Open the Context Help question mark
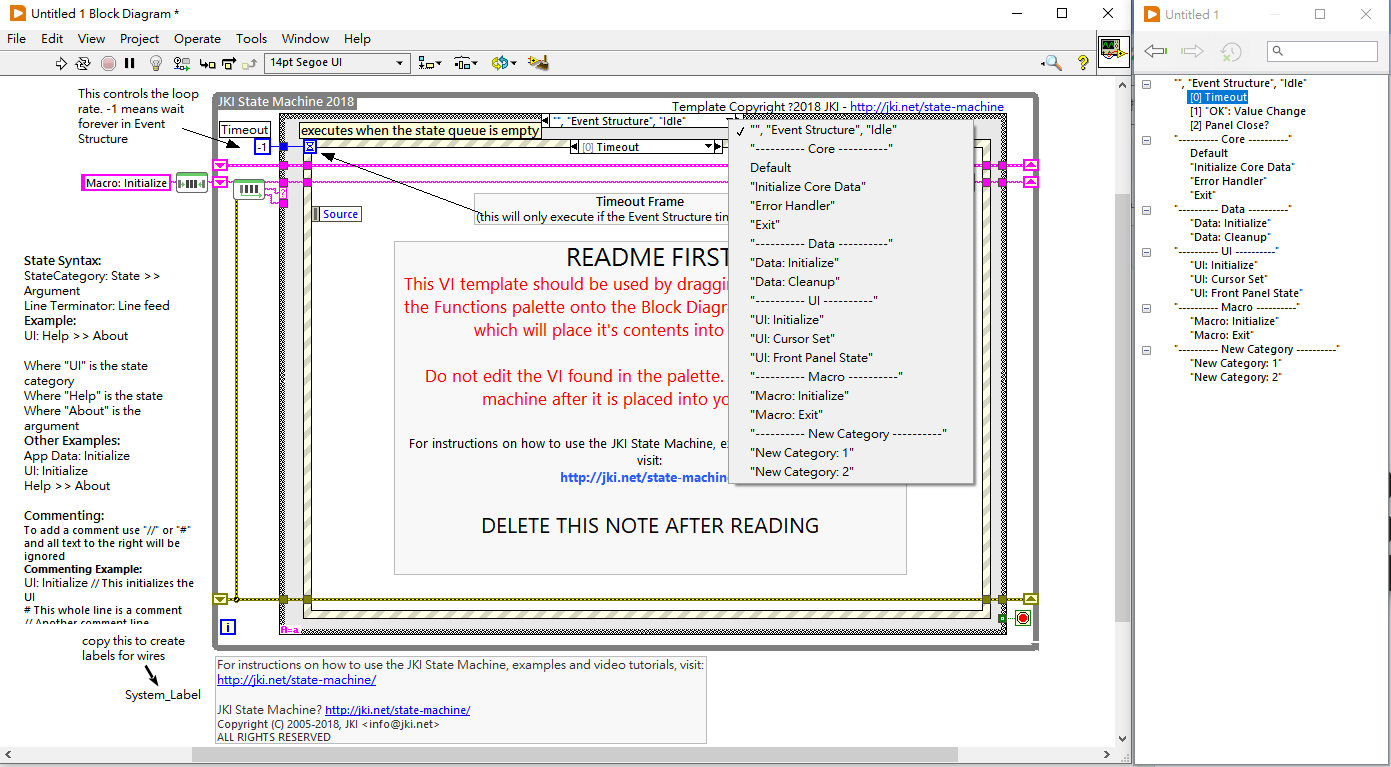The width and height of the screenshot is (1391, 767). 1082,63
